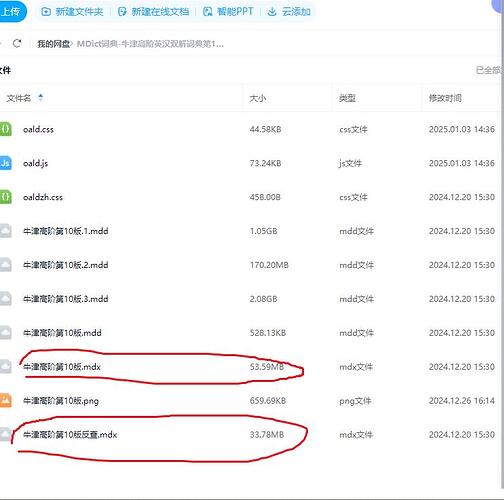
Task: Click the file icon of 牛津高阶第10版.mdx
Action: [x=5, y=367]
